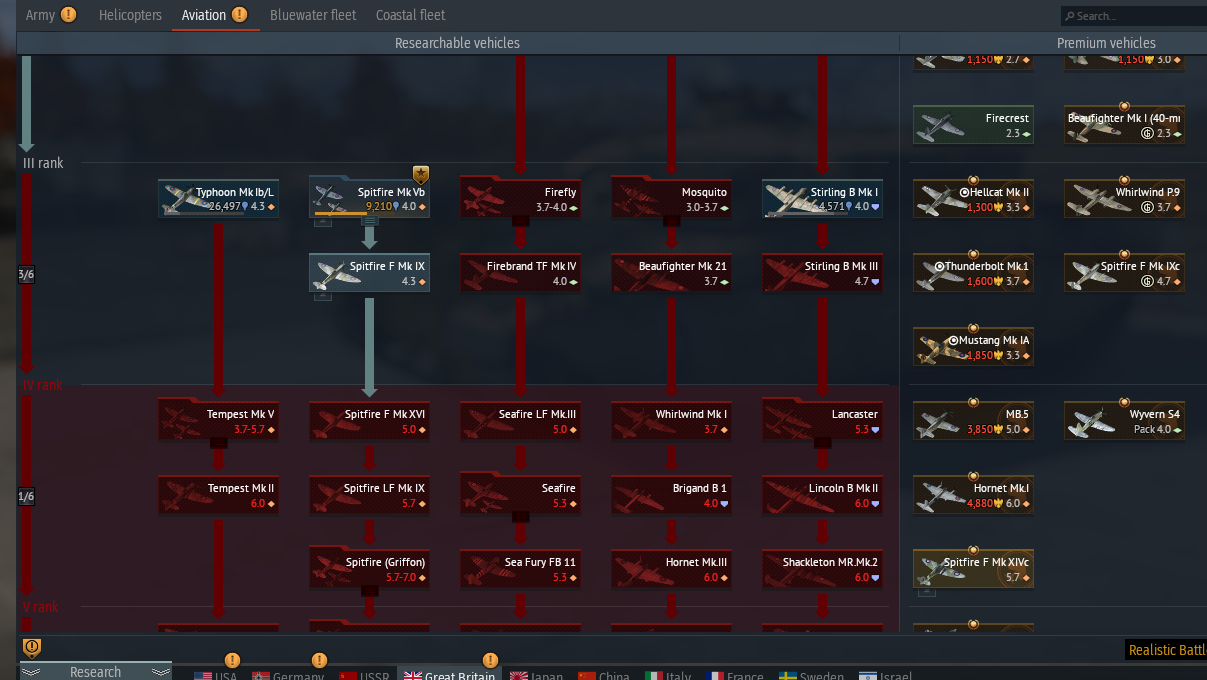Open the premium Whirlwind P.9 card

pos(1124,198)
